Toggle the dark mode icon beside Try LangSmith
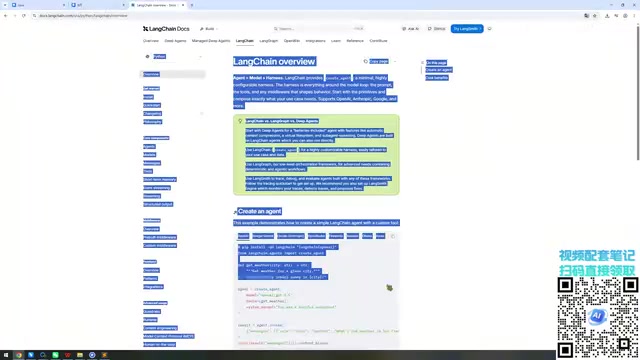The height and width of the screenshot is (360, 640). click(x=489, y=29)
